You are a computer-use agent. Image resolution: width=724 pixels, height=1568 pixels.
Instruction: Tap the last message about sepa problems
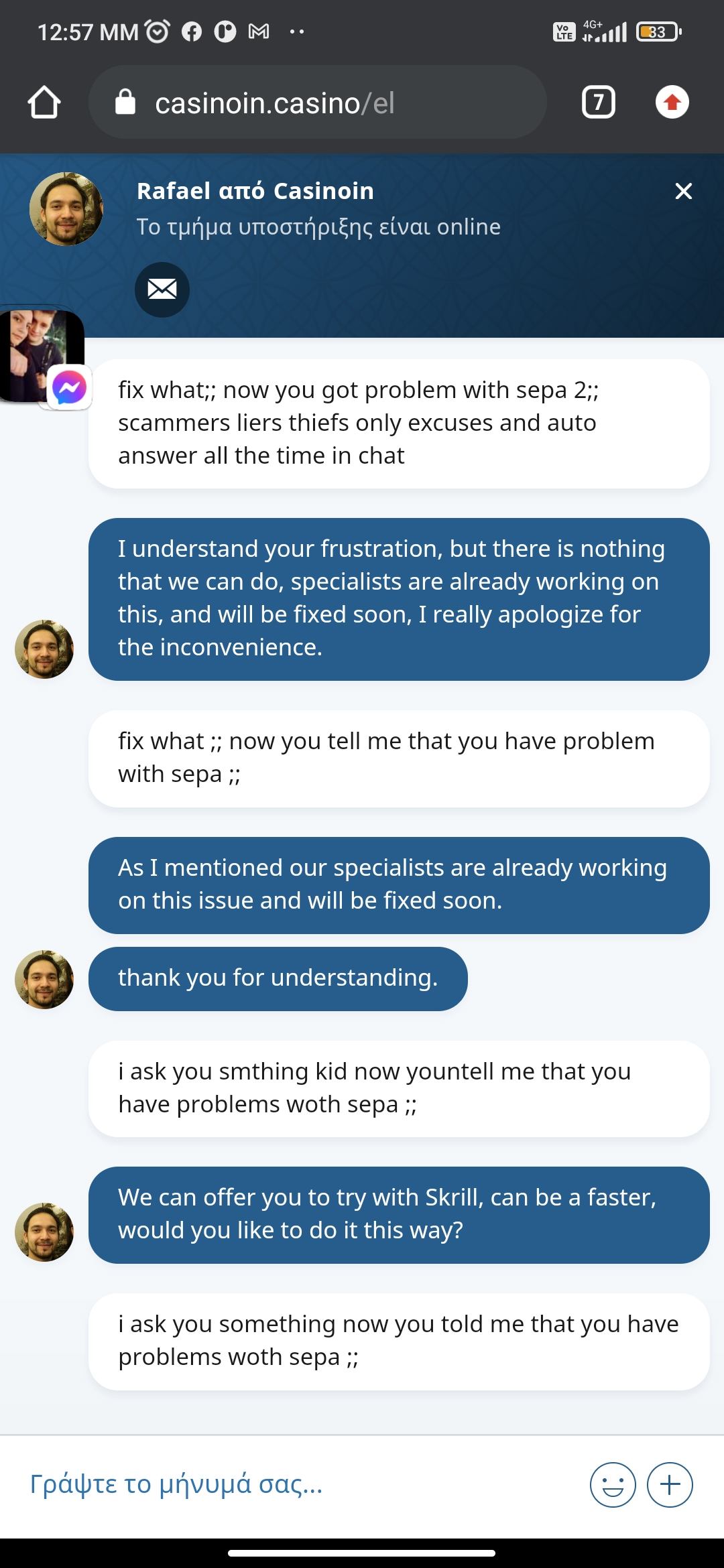[399, 1341]
